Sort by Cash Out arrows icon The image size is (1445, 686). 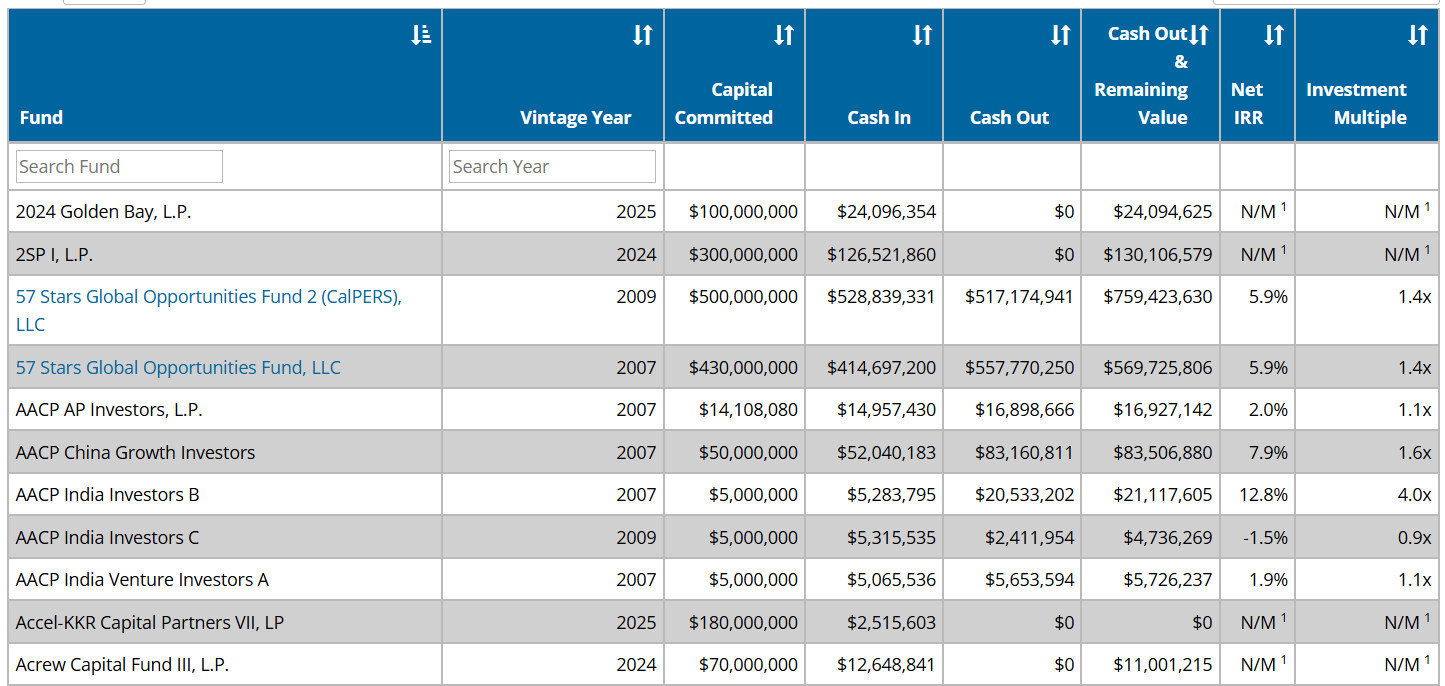tap(1060, 35)
